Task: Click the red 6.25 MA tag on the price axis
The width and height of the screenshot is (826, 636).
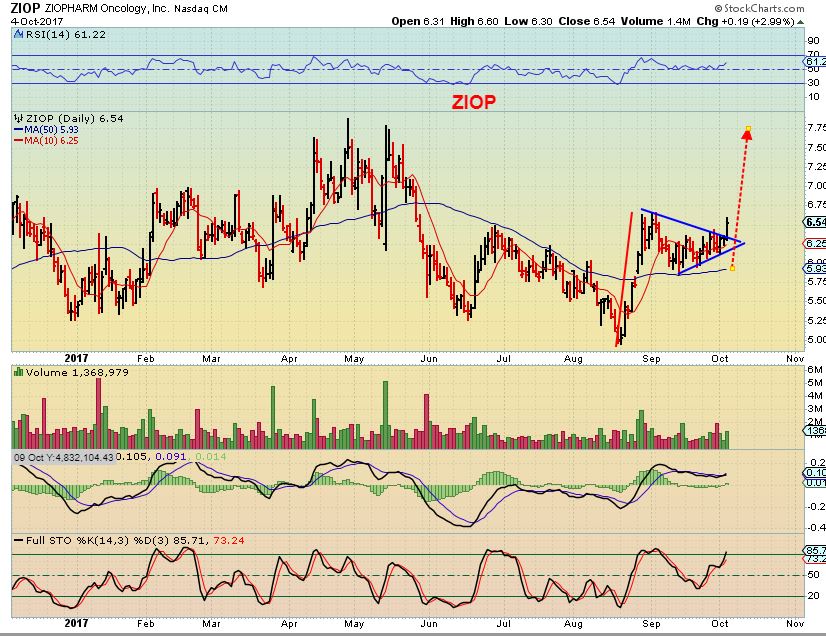Action: coord(815,243)
